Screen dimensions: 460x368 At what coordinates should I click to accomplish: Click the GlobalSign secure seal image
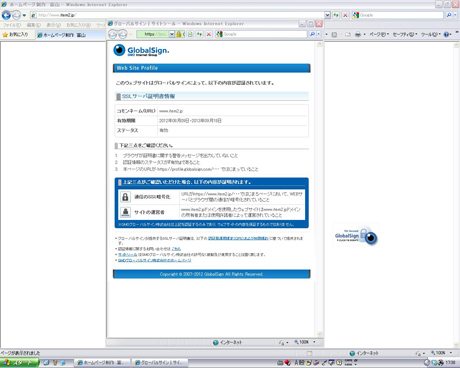(356, 236)
